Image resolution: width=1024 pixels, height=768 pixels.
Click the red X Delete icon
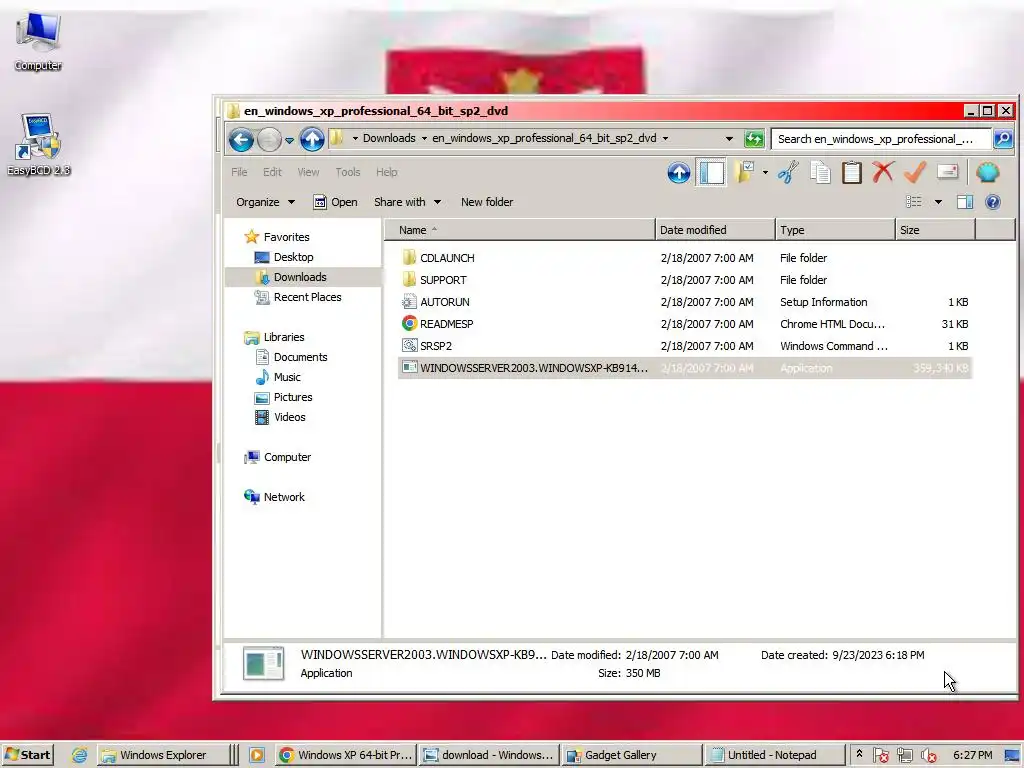pos(883,172)
